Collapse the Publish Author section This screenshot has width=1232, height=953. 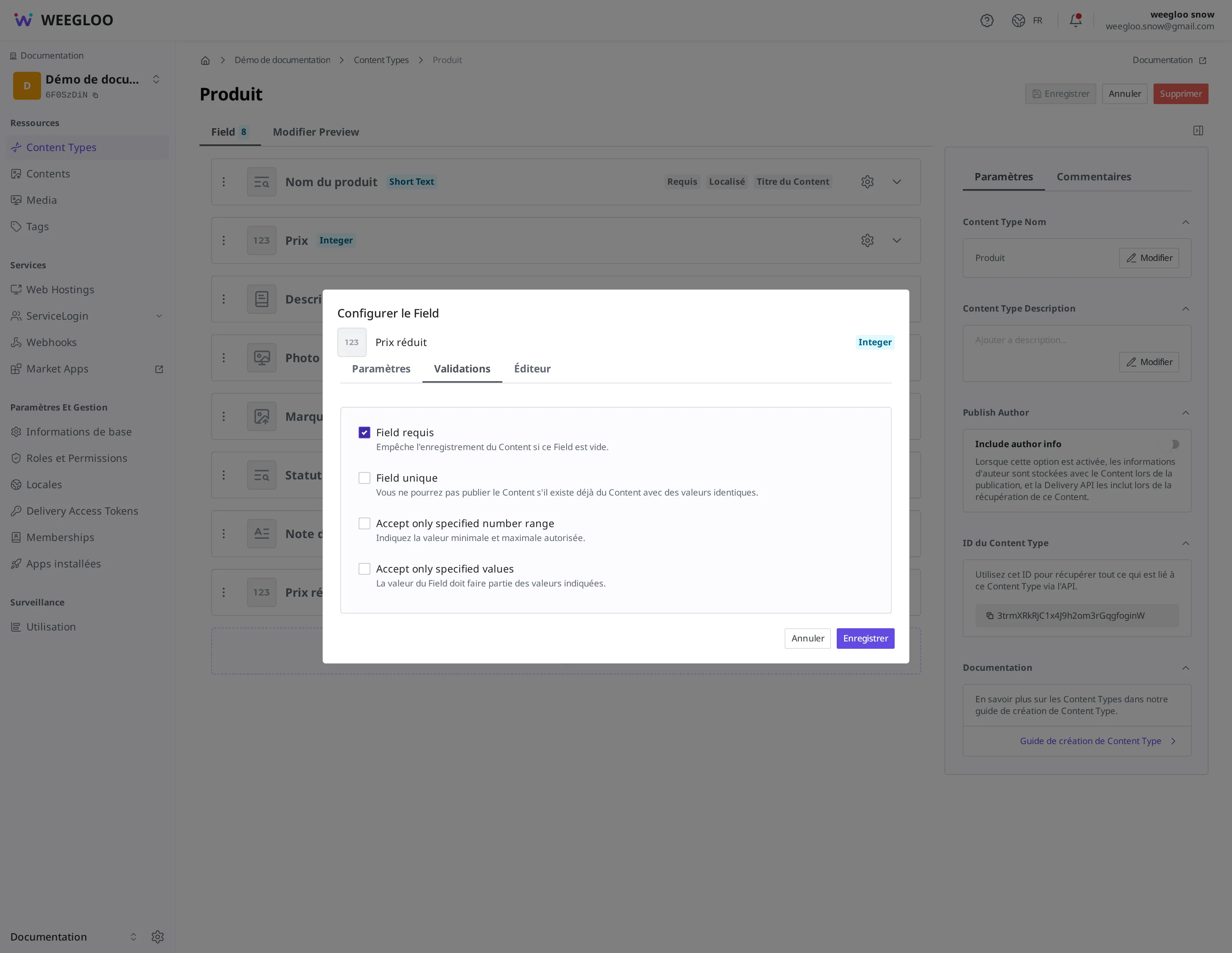pyautogui.click(x=1186, y=413)
